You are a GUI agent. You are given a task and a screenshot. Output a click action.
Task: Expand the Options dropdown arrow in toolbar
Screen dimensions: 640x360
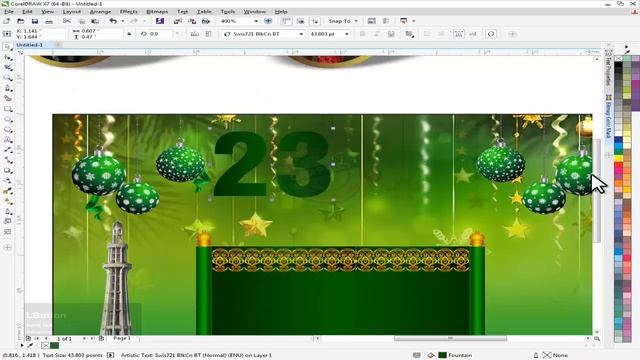point(413,21)
